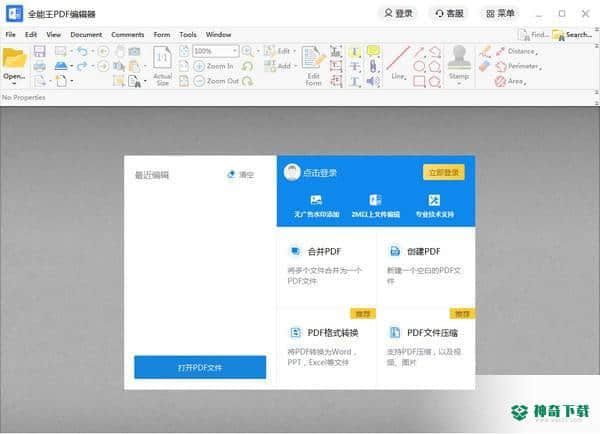600x434 pixels.
Task: Select the Area measuring tool
Action: [510, 81]
